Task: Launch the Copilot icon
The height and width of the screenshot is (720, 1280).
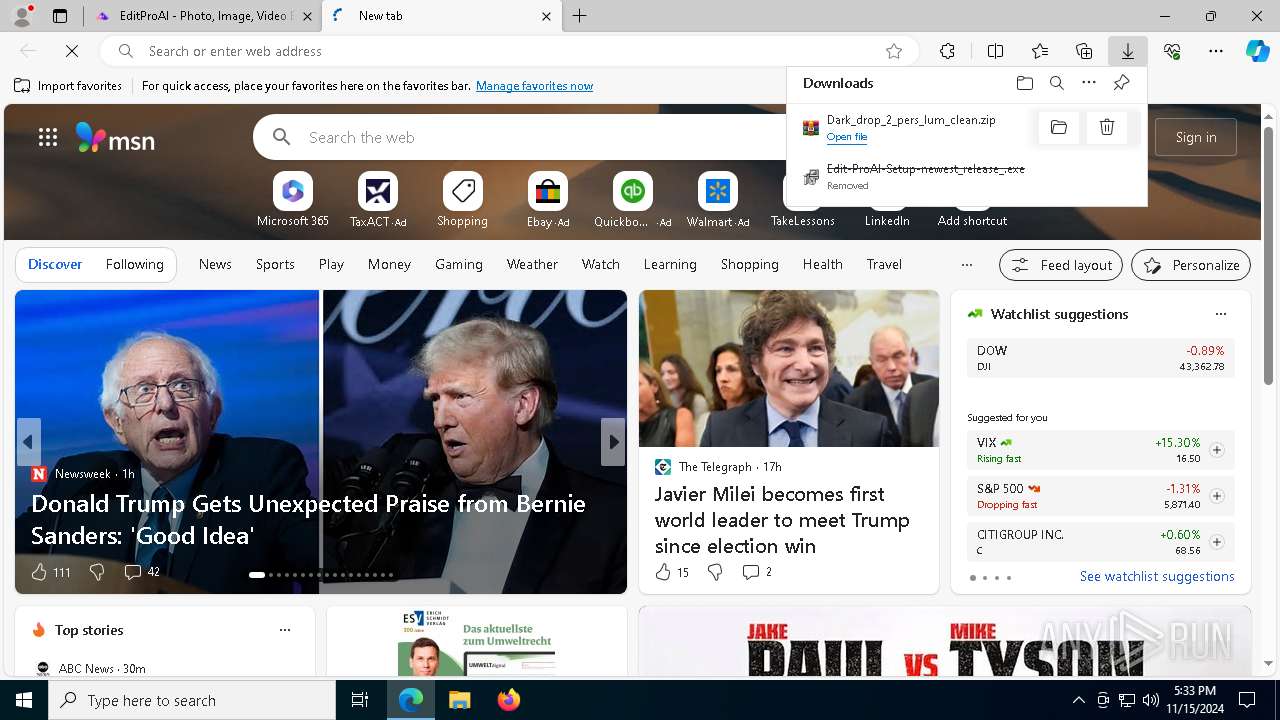Action: (x=1257, y=51)
